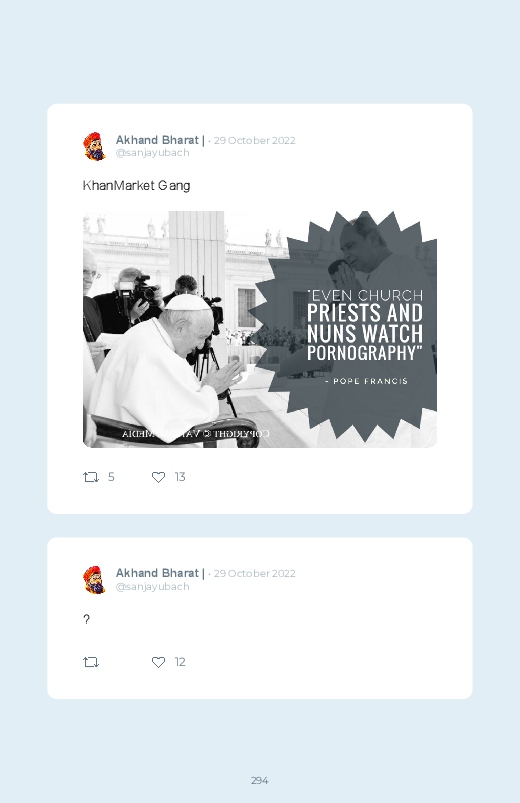Open Akhand Bharat name in second tweet
The height and width of the screenshot is (803, 520).
pos(157,573)
